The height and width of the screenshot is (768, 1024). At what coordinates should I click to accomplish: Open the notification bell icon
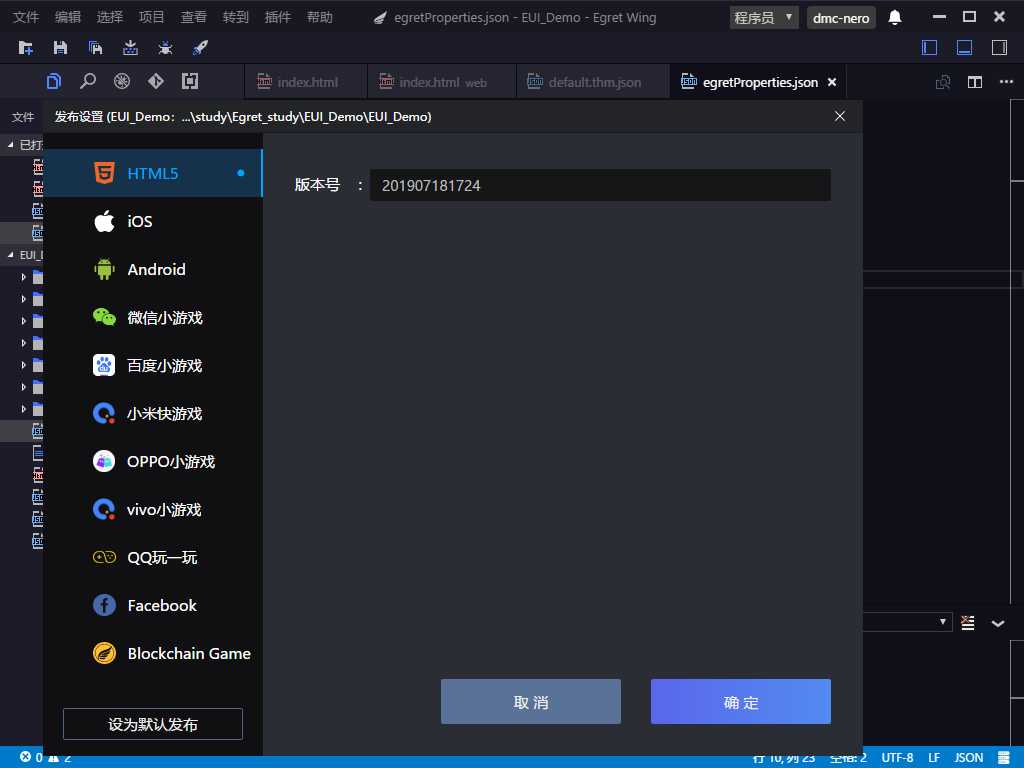coord(895,18)
